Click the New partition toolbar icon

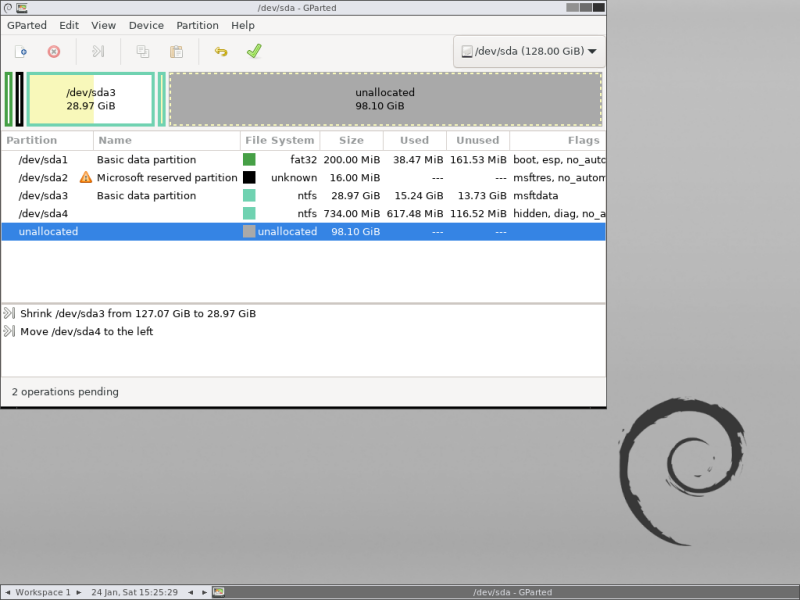(21, 52)
